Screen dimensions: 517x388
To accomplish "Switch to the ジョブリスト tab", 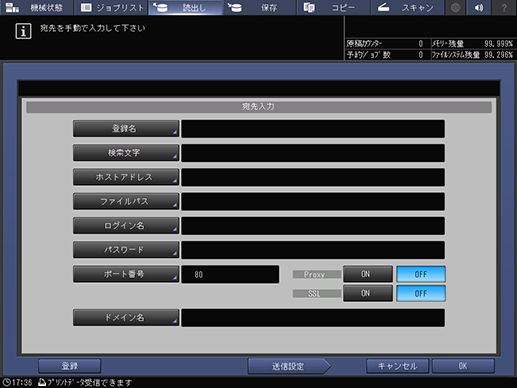I will tap(111, 7).
